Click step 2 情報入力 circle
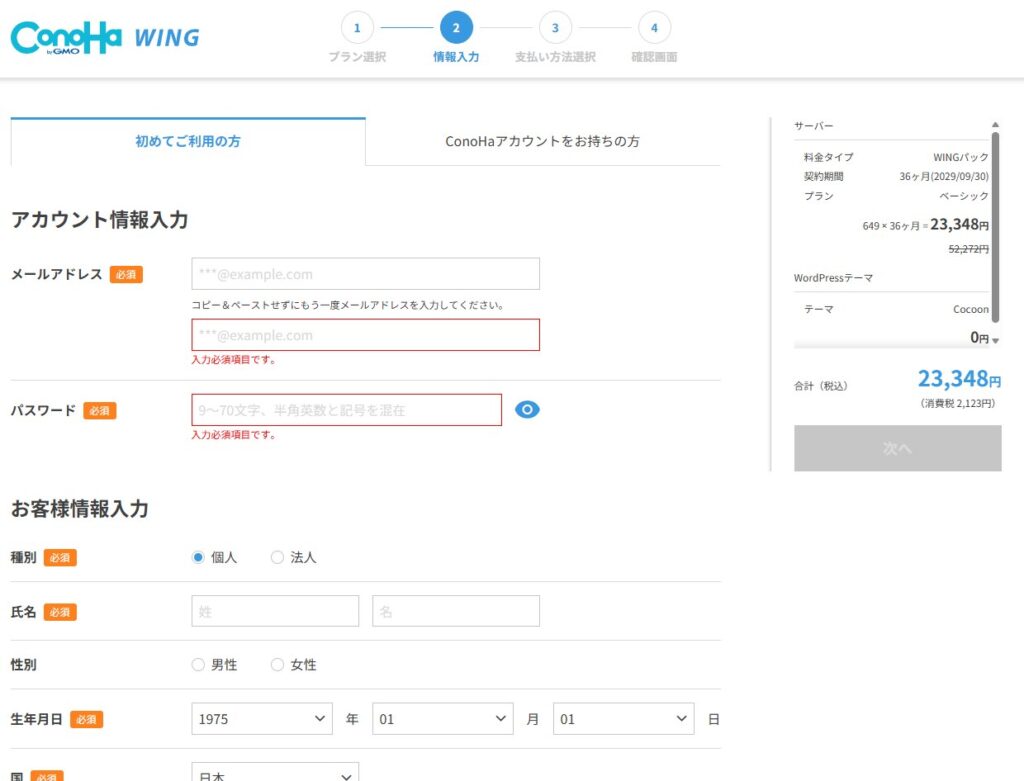Viewport: 1024px width, 781px height. pyautogui.click(x=456, y=28)
